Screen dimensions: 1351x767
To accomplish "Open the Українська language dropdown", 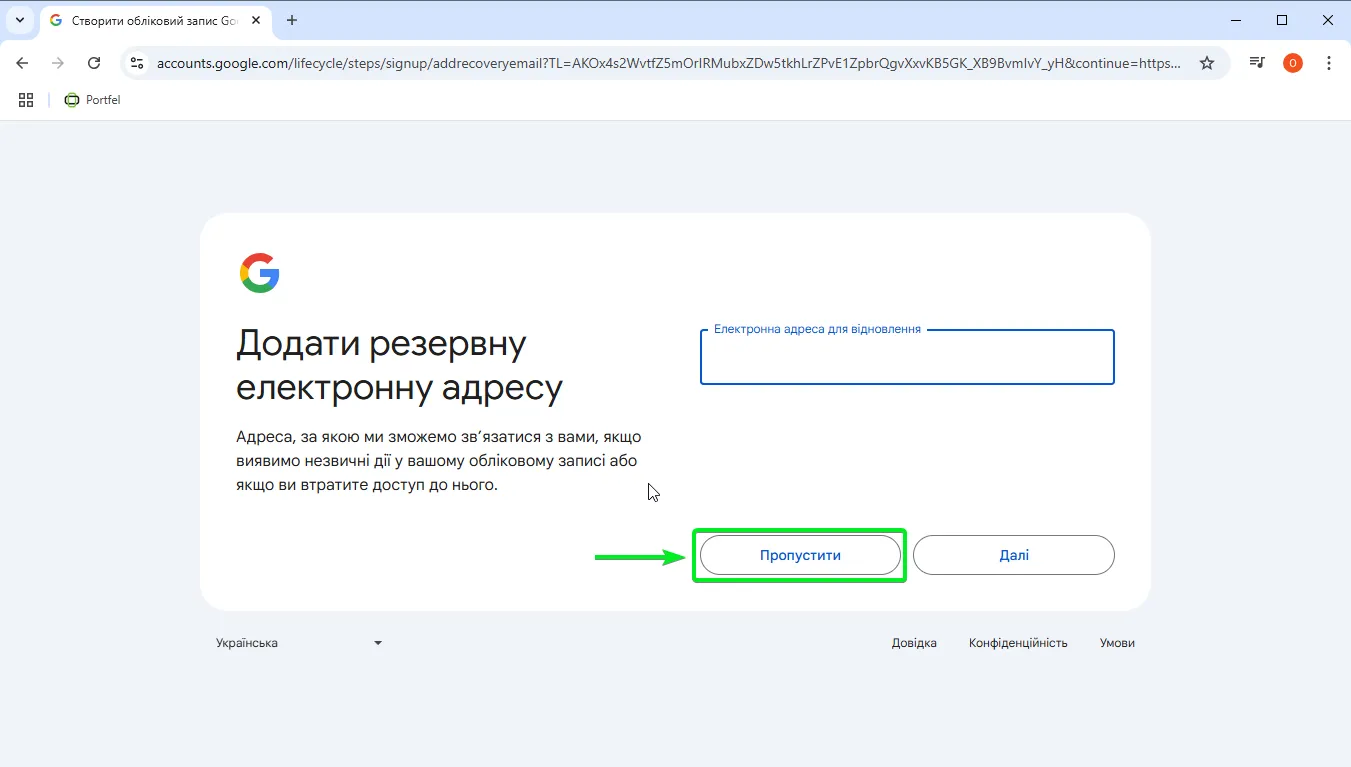I will [299, 643].
